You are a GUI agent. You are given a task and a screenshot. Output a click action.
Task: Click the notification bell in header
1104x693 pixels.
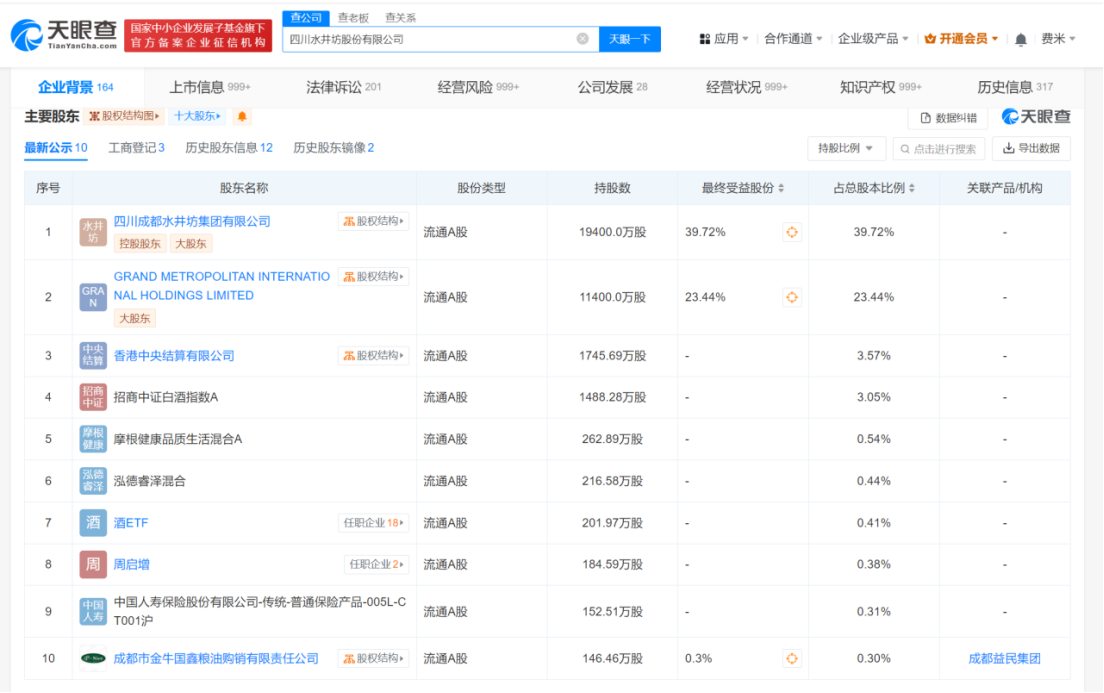[1020, 39]
